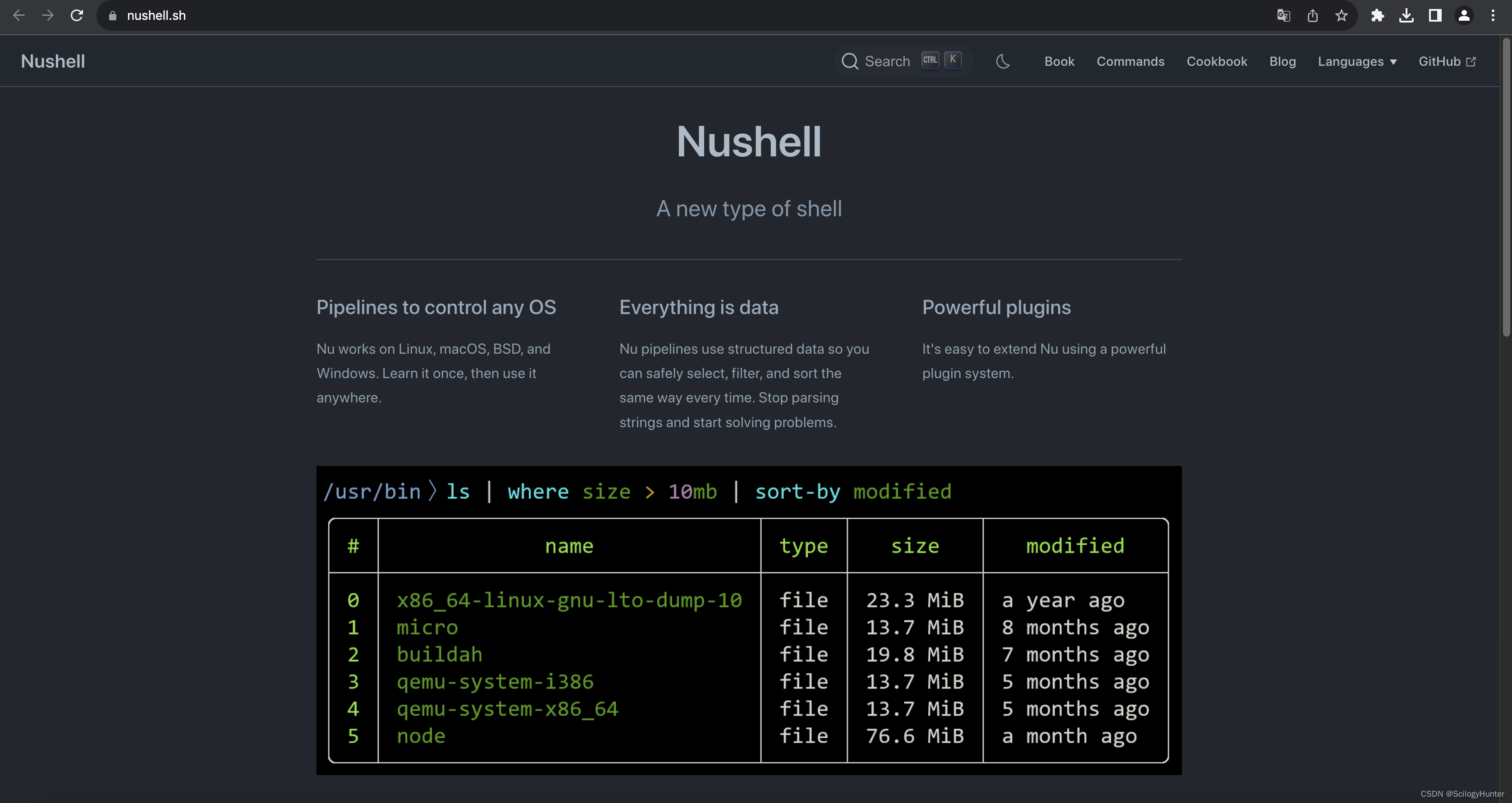Click the 'buildah' file name

pyautogui.click(x=439, y=654)
